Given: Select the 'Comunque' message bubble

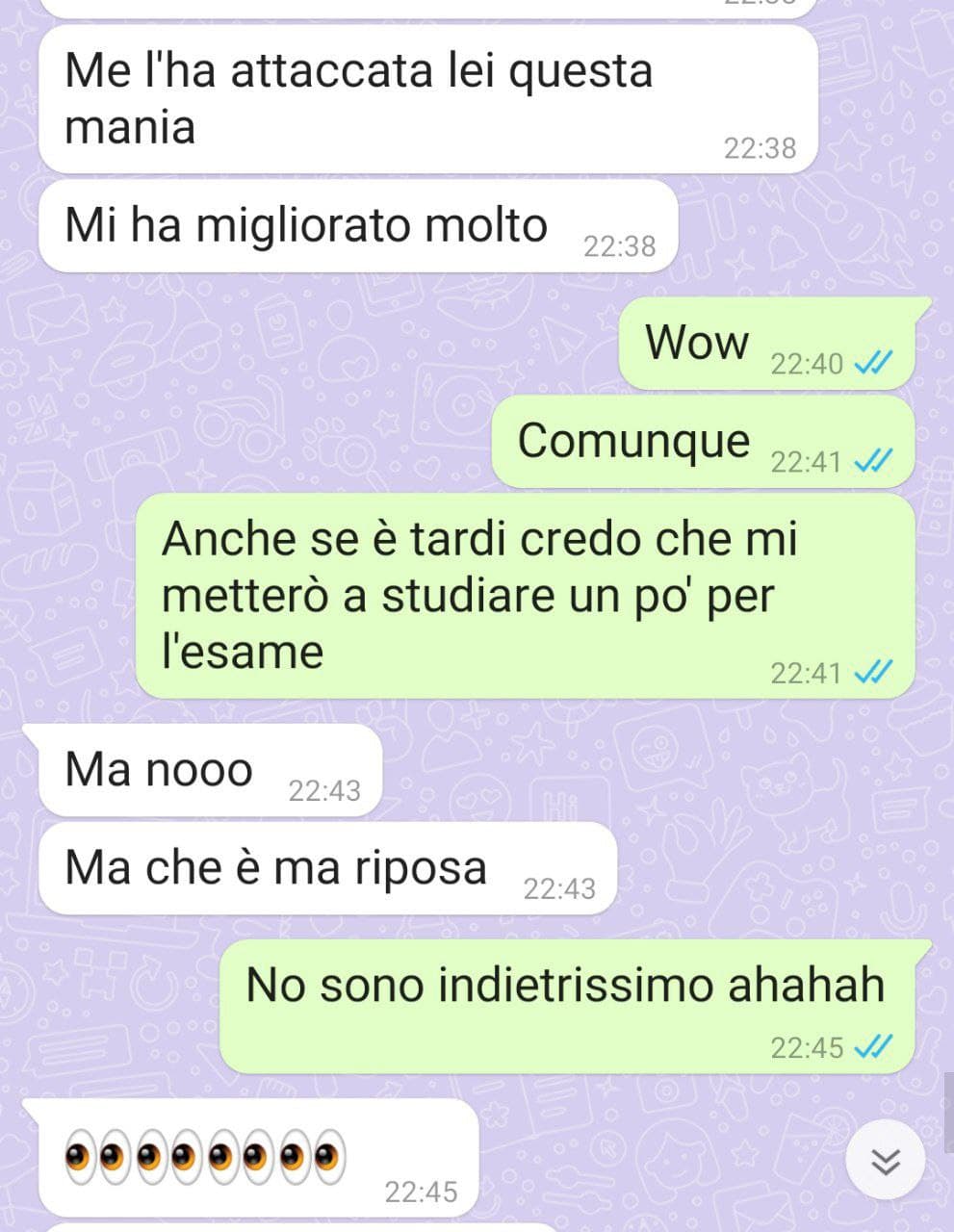Looking at the screenshot, I should pos(704,442).
